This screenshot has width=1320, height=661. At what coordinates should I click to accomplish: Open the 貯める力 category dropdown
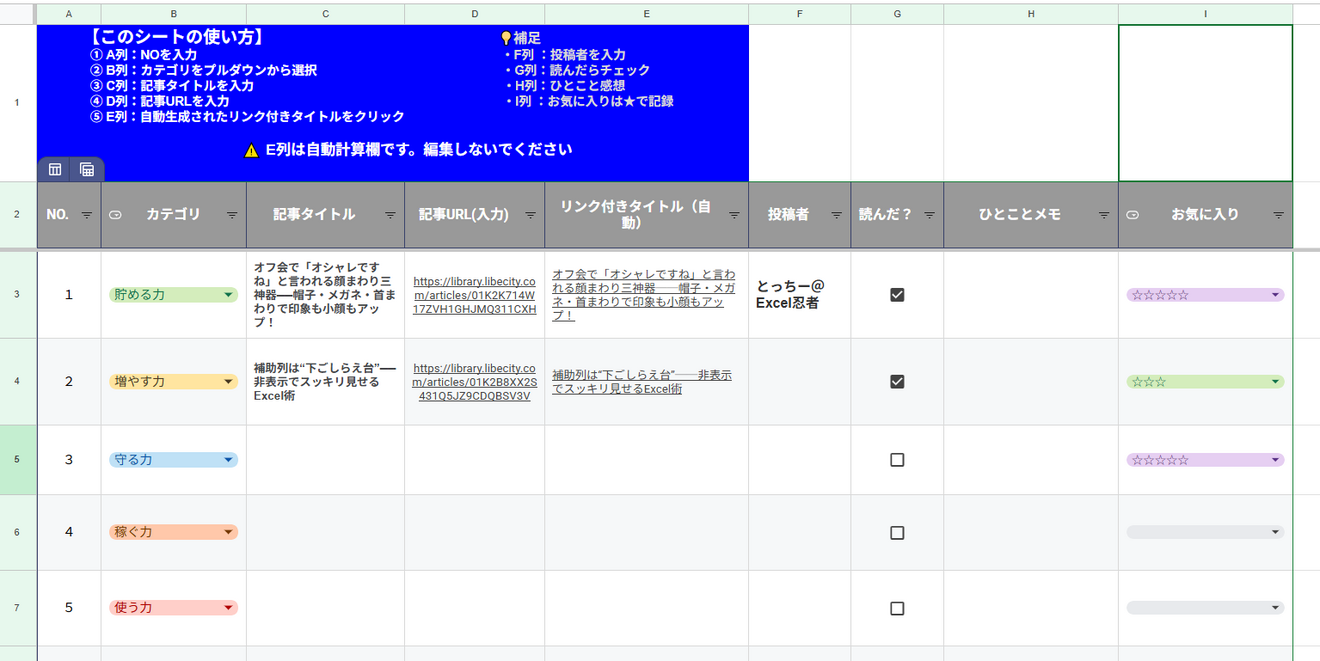[x=229, y=294]
